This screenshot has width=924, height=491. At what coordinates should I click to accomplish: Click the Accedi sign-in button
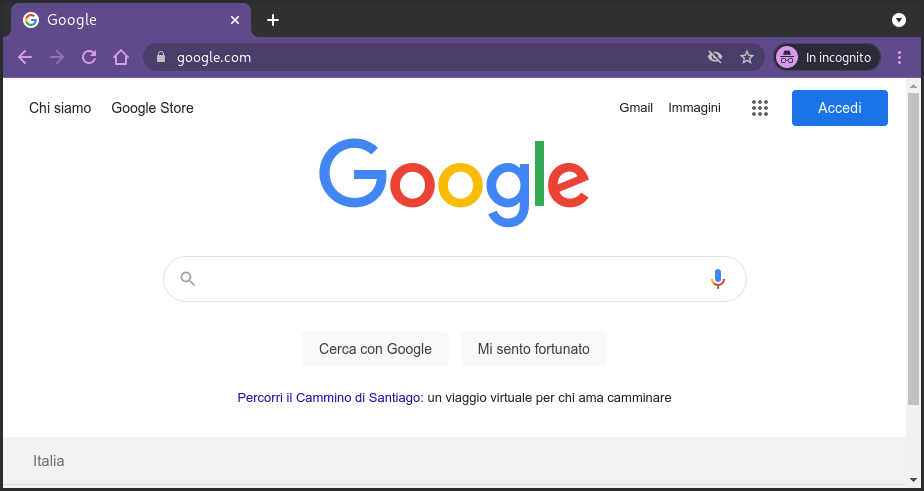[x=840, y=108]
